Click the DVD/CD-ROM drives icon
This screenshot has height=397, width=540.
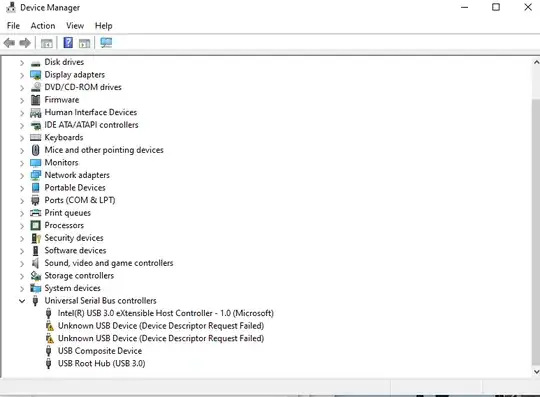point(35,87)
